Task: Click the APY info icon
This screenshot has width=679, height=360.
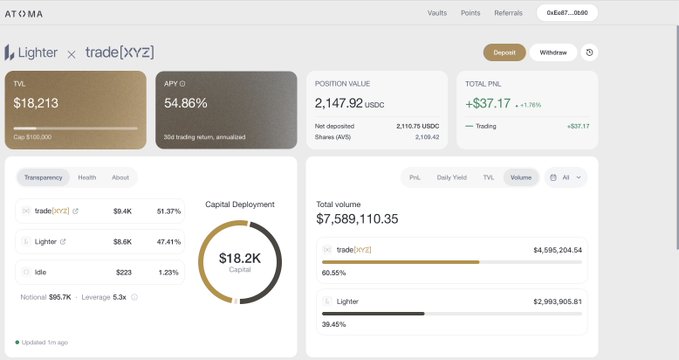Action: click(x=182, y=84)
